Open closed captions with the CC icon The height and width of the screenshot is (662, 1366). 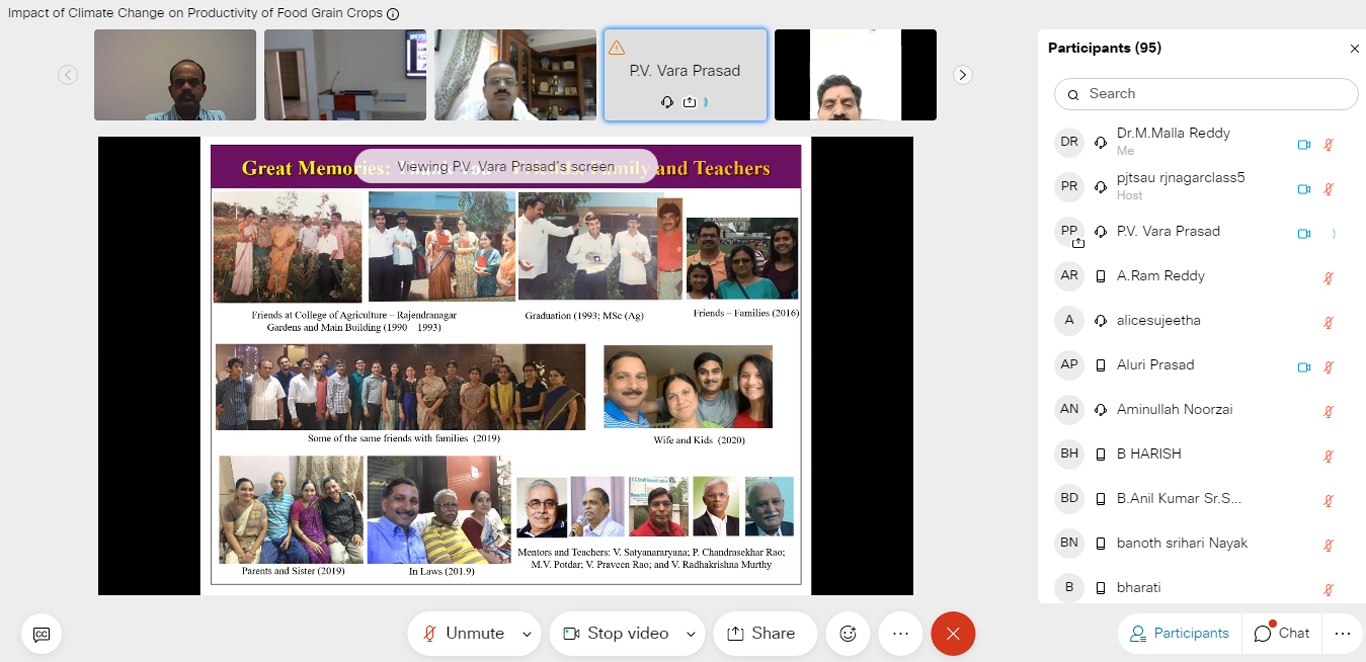coord(41,634)
